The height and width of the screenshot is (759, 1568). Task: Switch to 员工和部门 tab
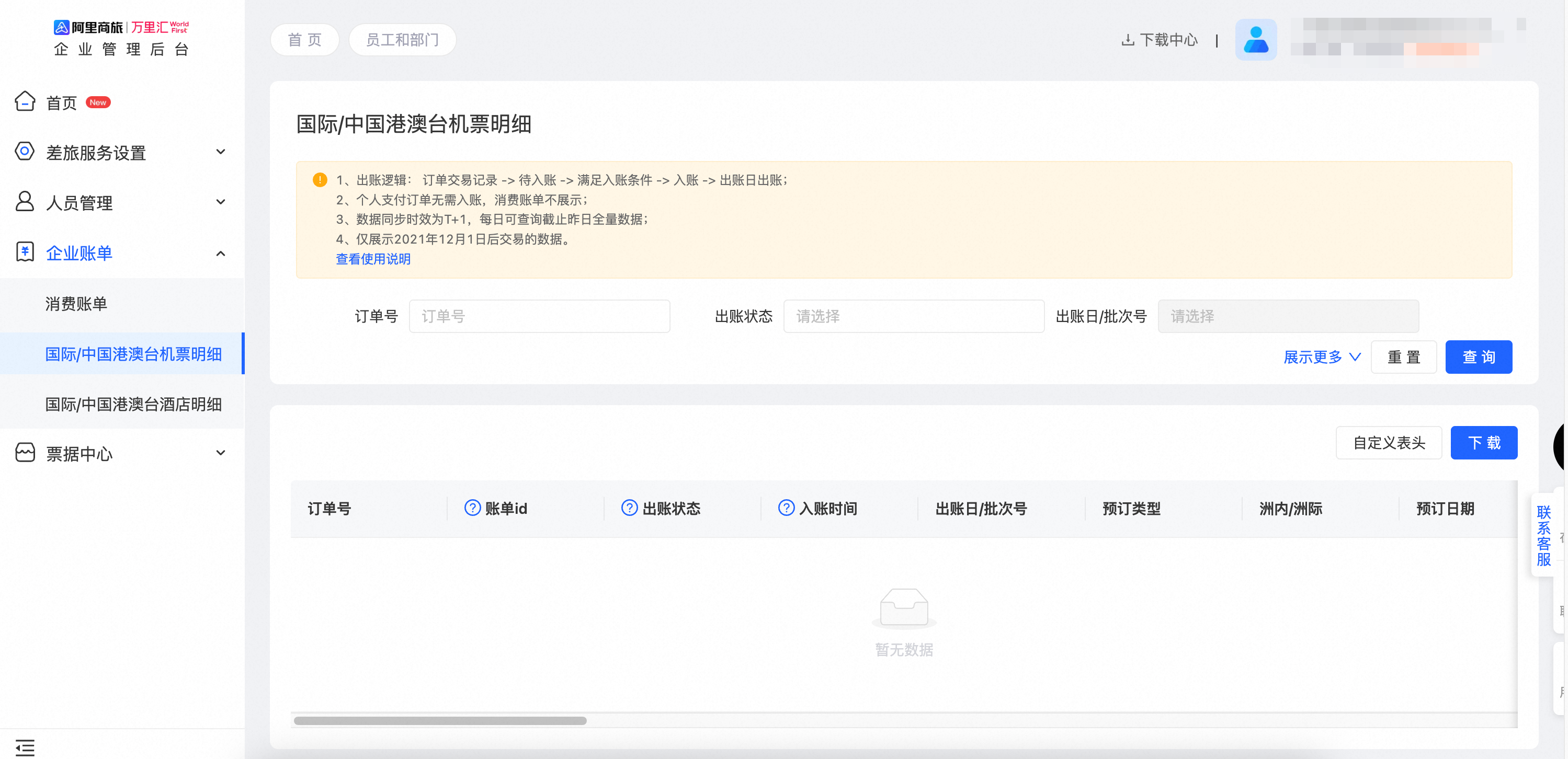pos(402,40)
